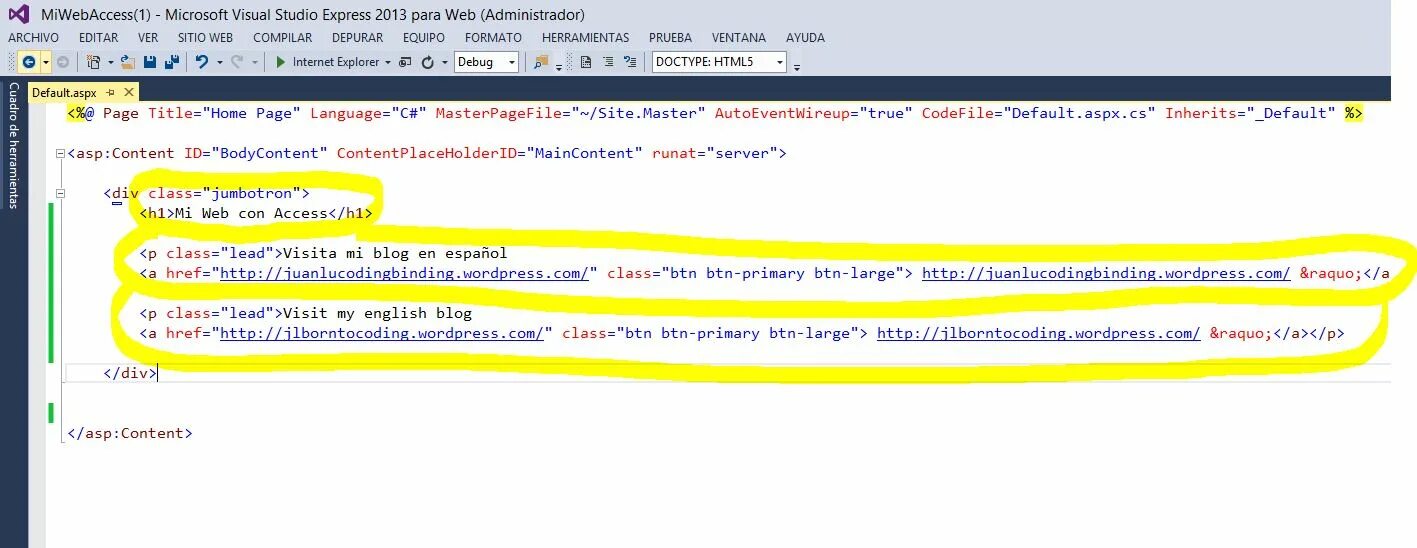
Task: Open the Redo history dropdown arrow
Action: [254, 62]
